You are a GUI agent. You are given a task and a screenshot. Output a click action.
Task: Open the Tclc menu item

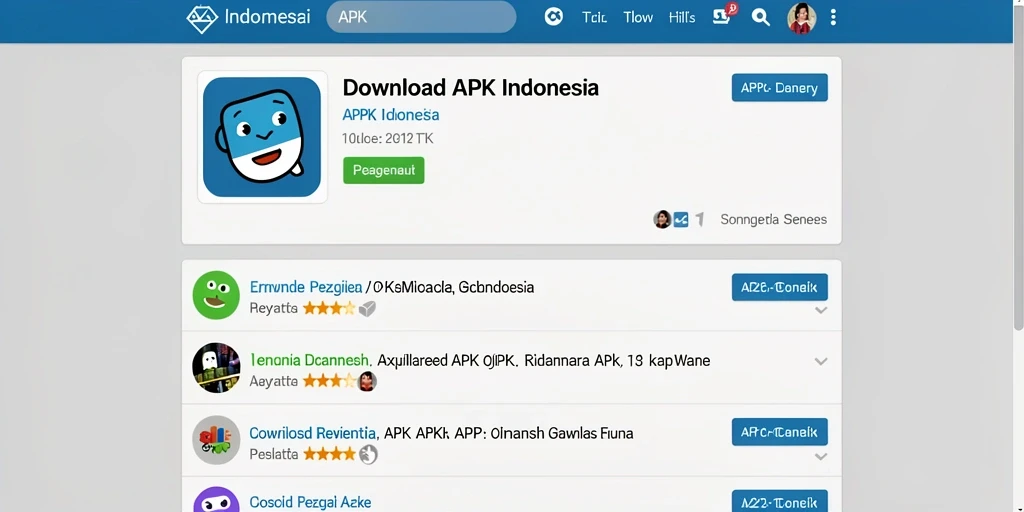(594, 18)
